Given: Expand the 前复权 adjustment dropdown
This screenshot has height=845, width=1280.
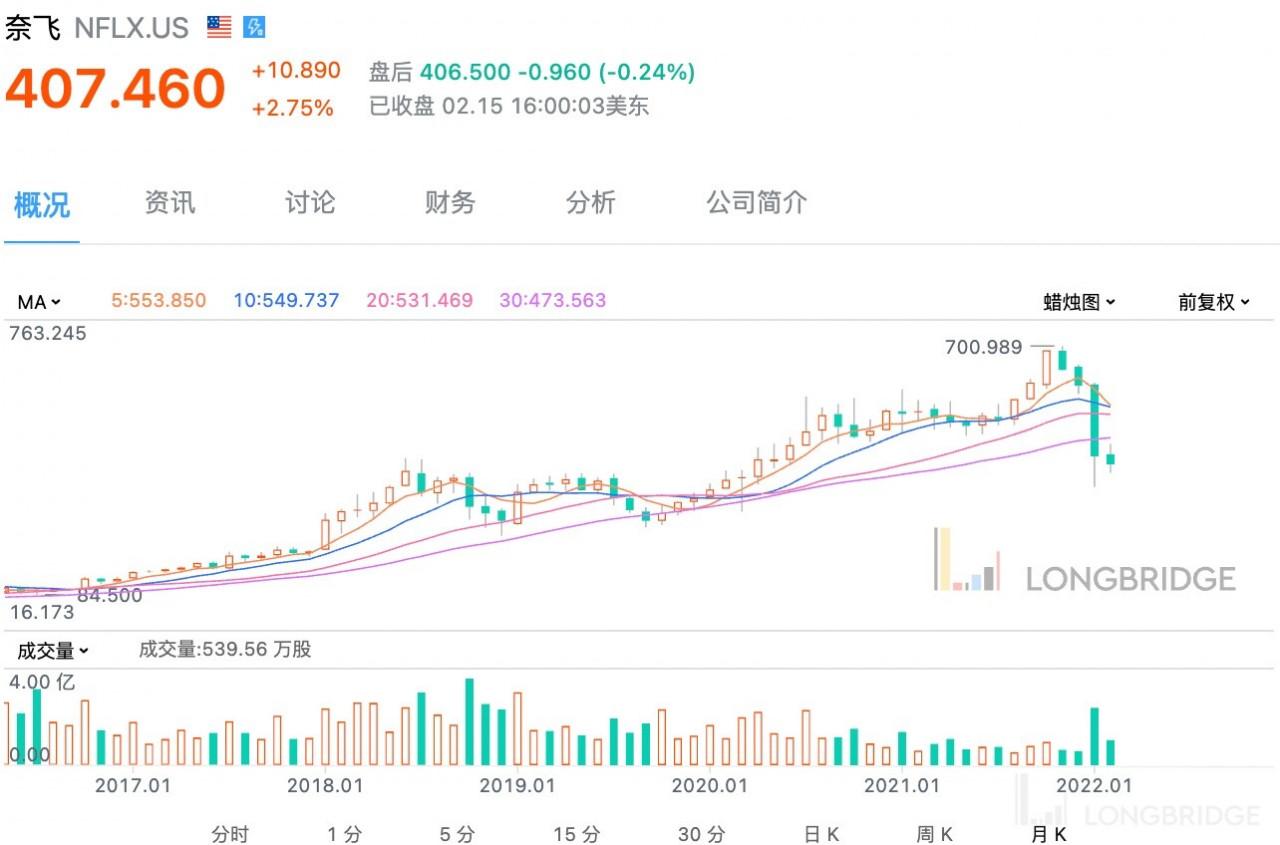Looking at the screenshot, I should click(1213, 302).
